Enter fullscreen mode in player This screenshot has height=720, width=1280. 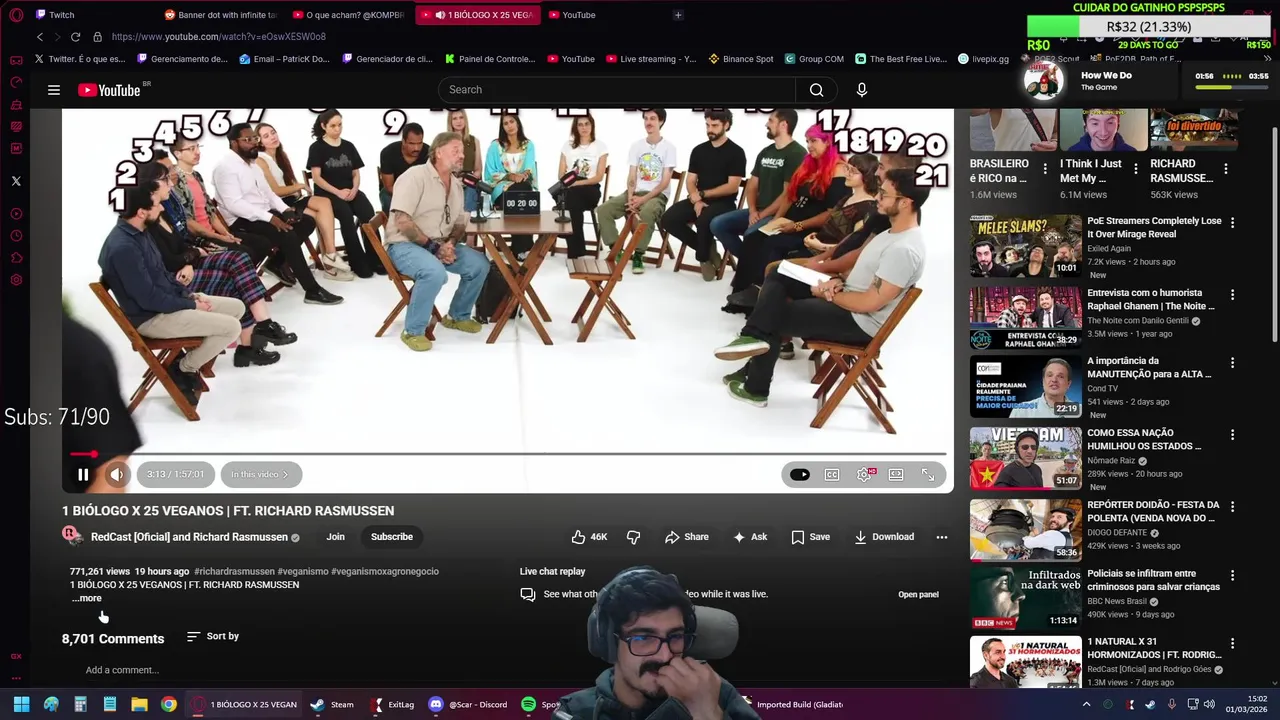[928, 475]
